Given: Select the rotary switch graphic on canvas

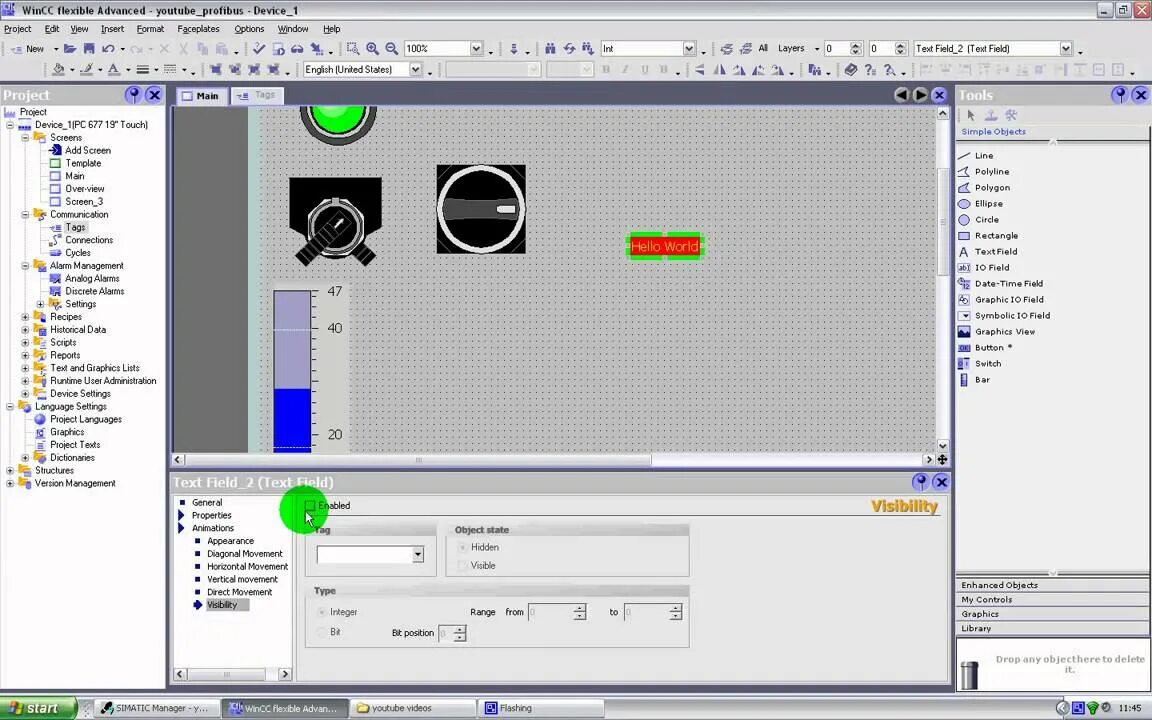Looking at the screenshot, I should click(481, 209).
